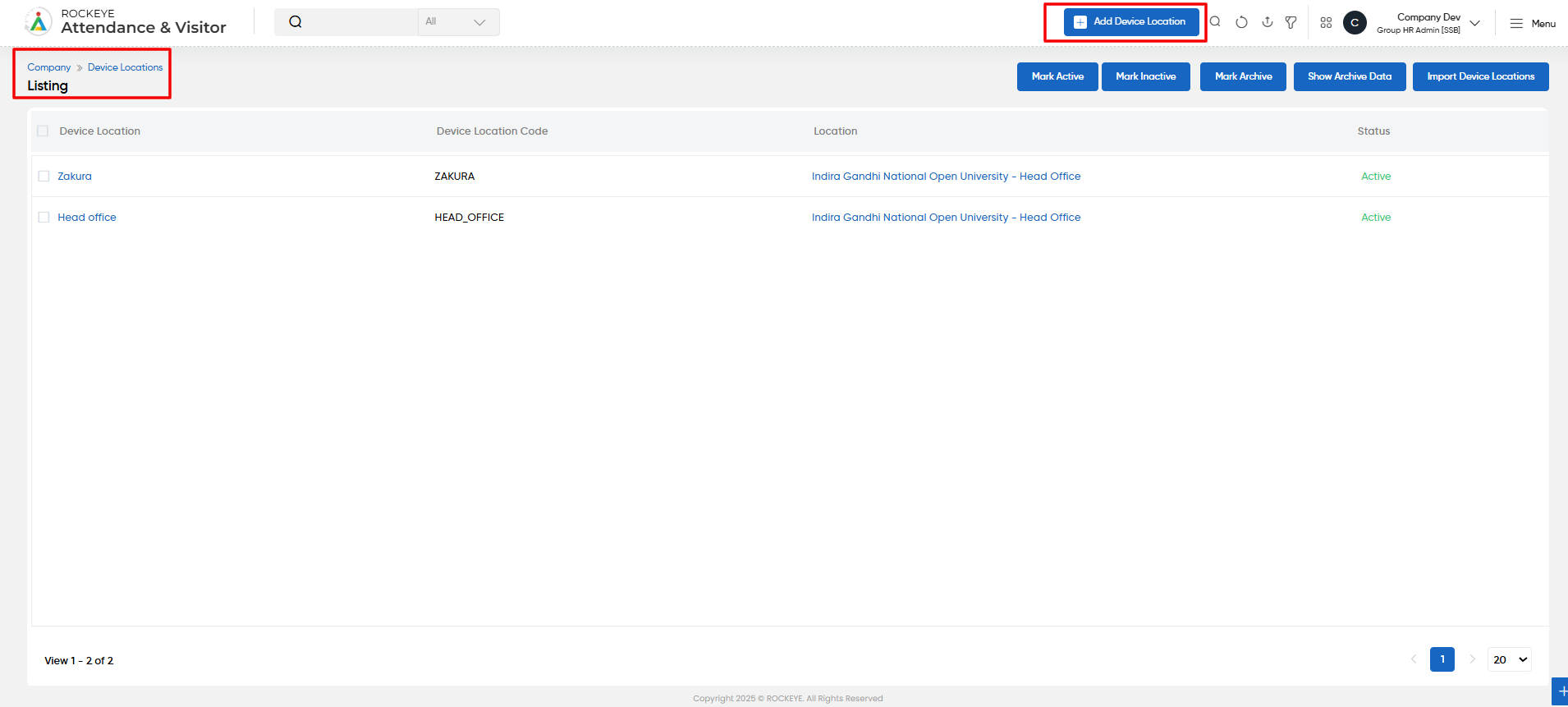1568x707 pixels.
Task: Click the ROCKEYE logo icon
Action: pyautogui.click(x=38, y=22)
